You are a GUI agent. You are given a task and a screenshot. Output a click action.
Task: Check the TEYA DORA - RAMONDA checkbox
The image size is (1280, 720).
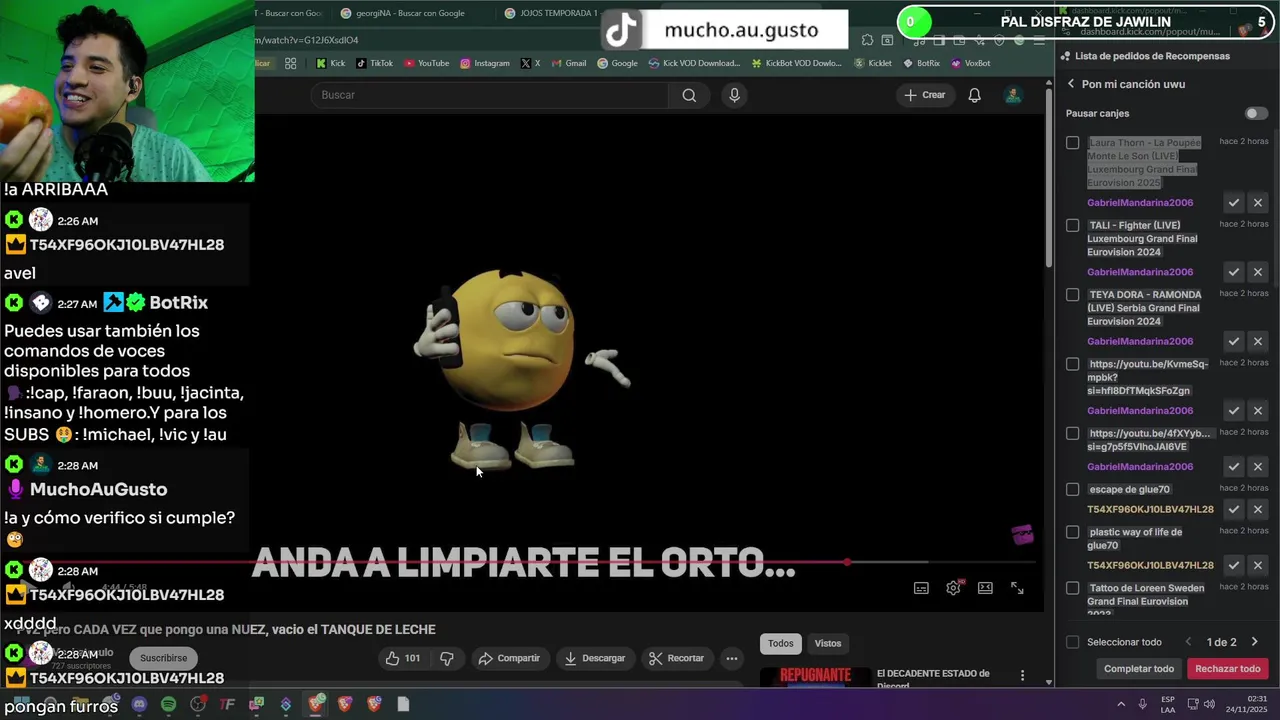1072,295
